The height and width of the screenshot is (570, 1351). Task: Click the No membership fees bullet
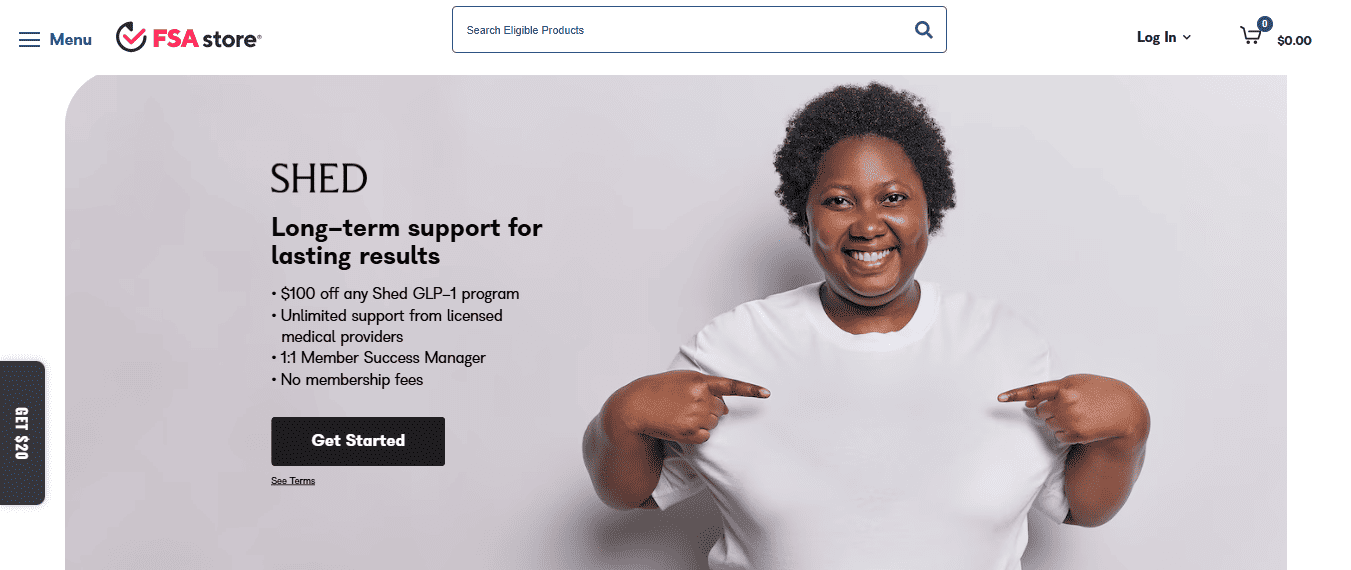coord(347,380)
